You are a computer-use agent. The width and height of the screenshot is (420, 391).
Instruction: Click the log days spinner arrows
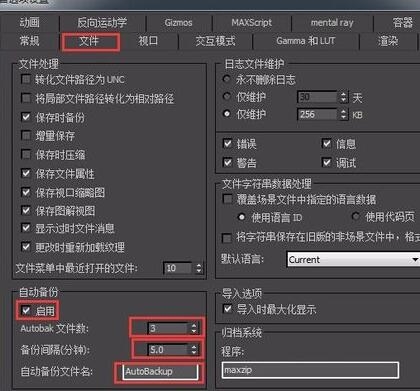344,97
